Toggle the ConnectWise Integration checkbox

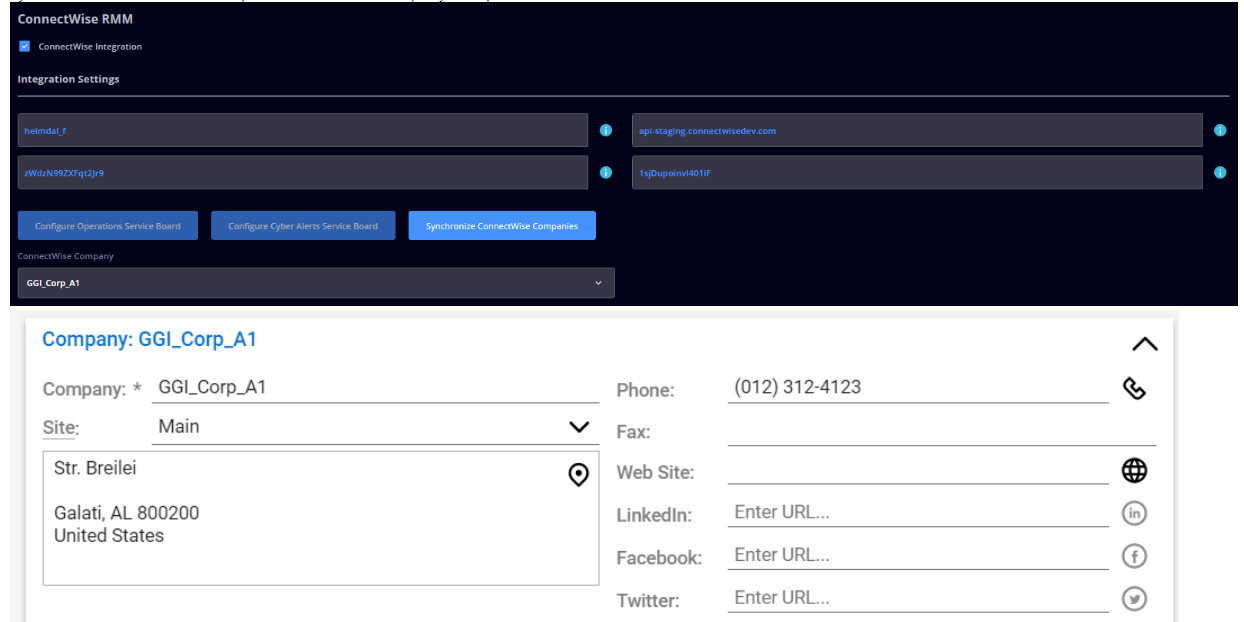pos(25,46)
